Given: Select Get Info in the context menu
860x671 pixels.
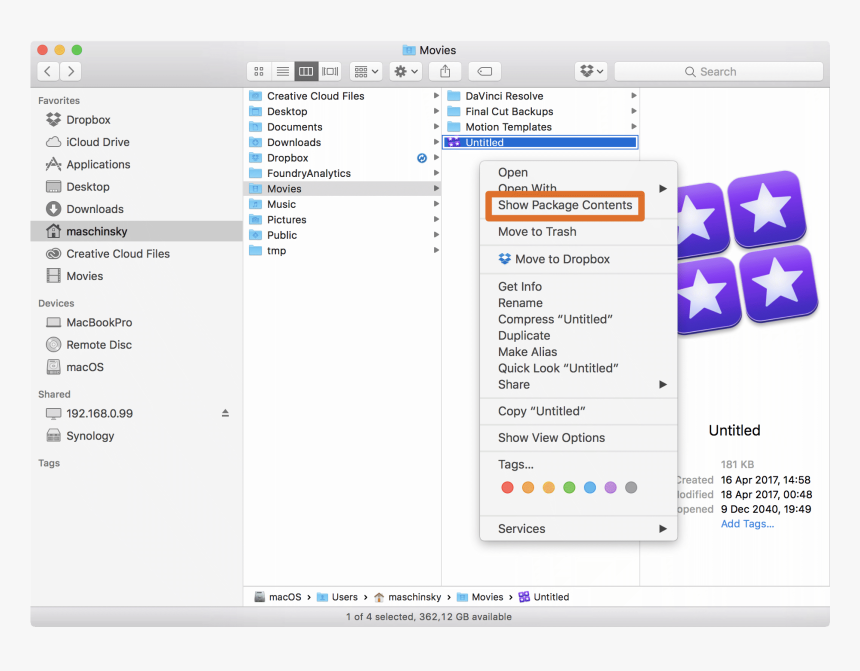Looking at the screenshot, I should (520, 287).
